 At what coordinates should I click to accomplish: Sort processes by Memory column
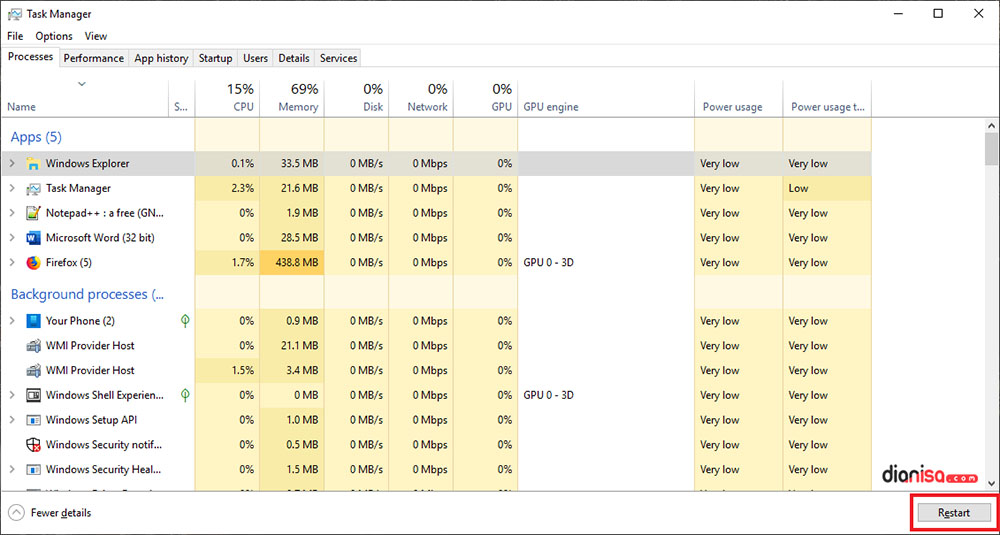point(297,98)
